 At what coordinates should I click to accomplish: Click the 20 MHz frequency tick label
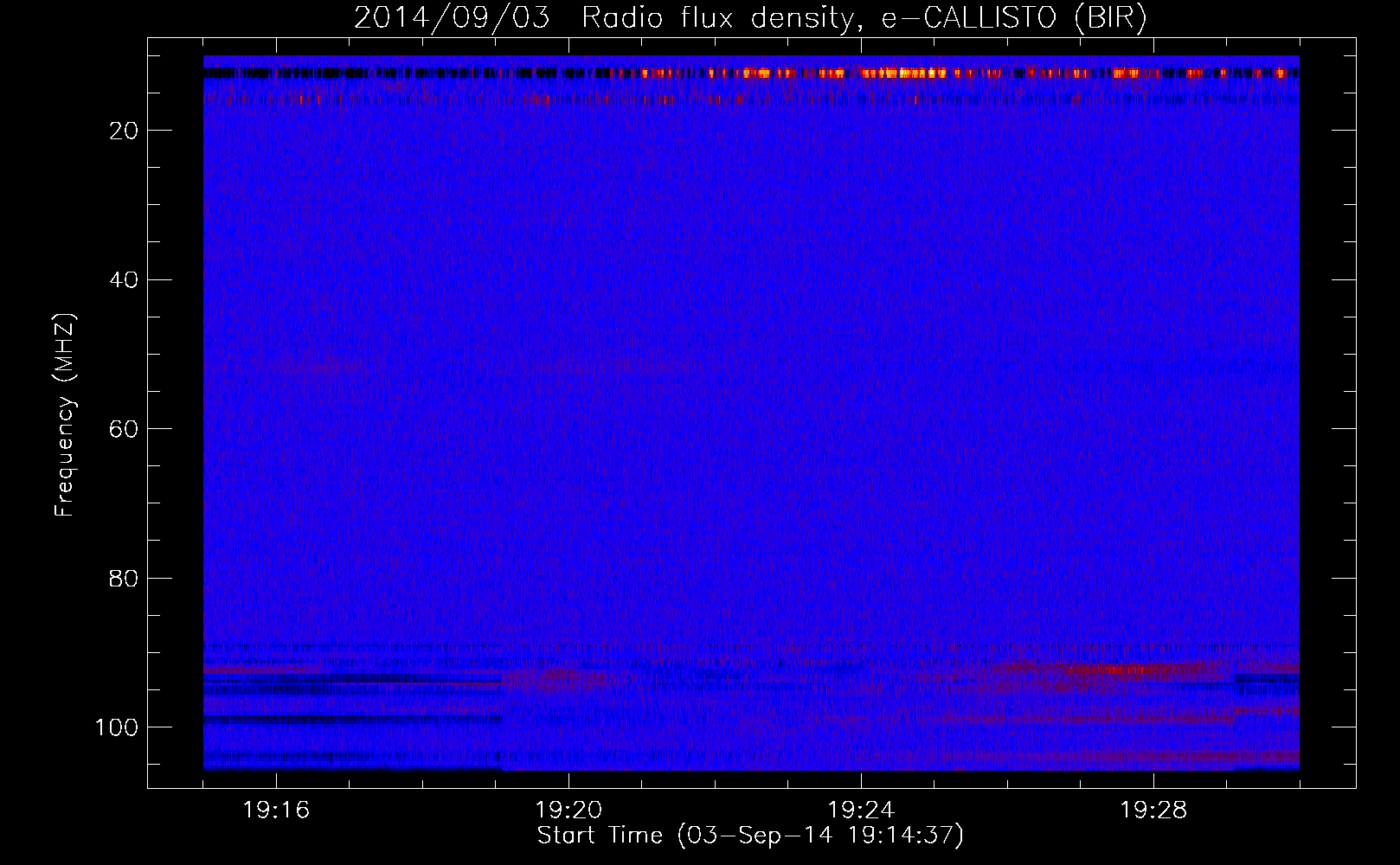[x=125, y=131]
